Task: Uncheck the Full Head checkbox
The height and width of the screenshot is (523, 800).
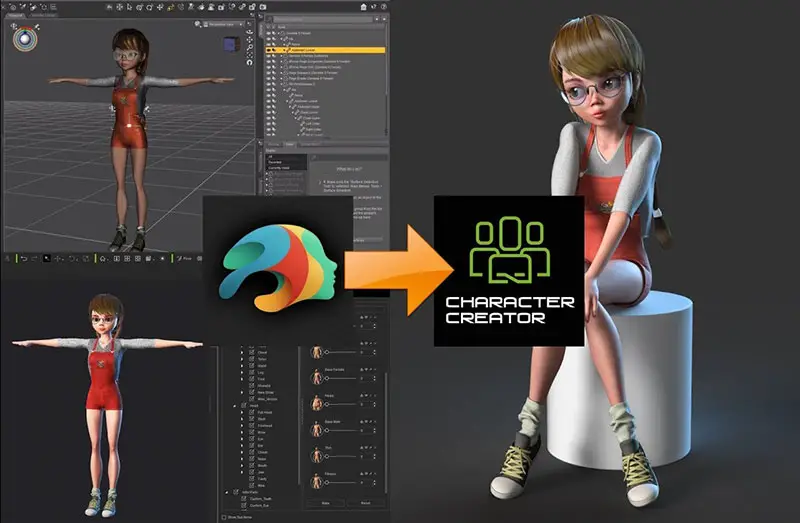Action: (x=252, y=412)
